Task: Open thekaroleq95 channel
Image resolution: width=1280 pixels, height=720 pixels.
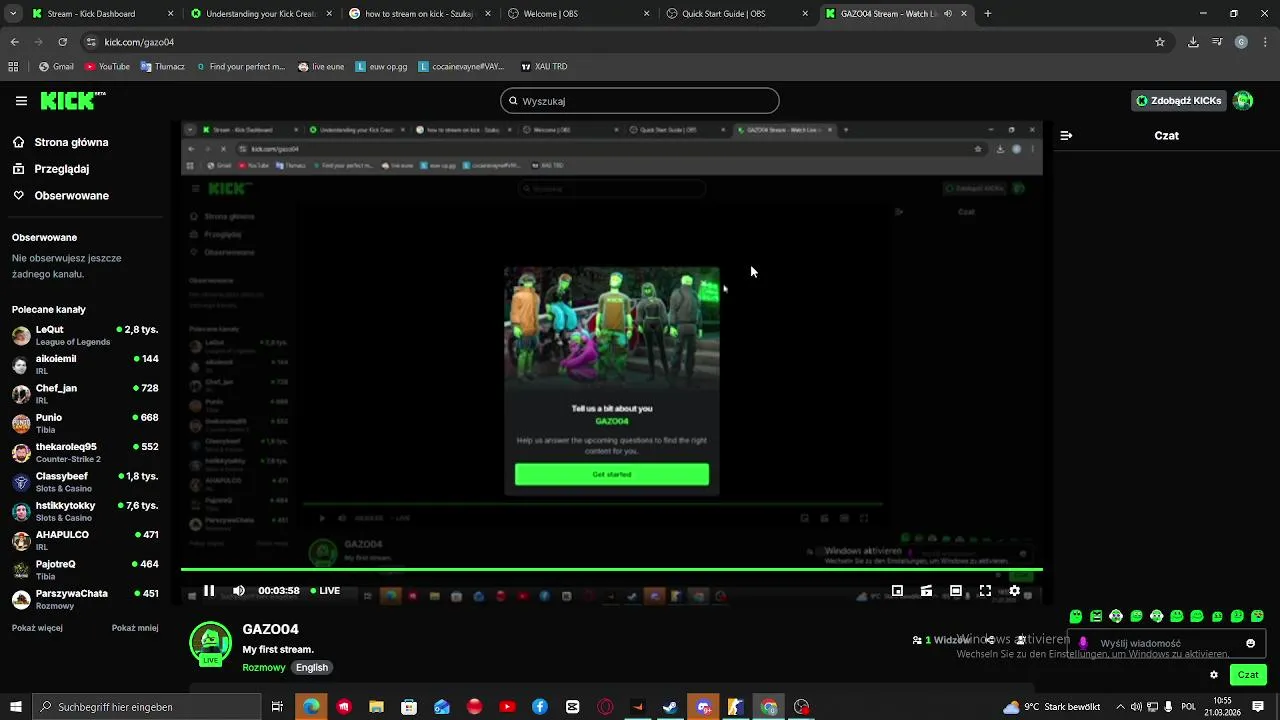Action: 85,452
